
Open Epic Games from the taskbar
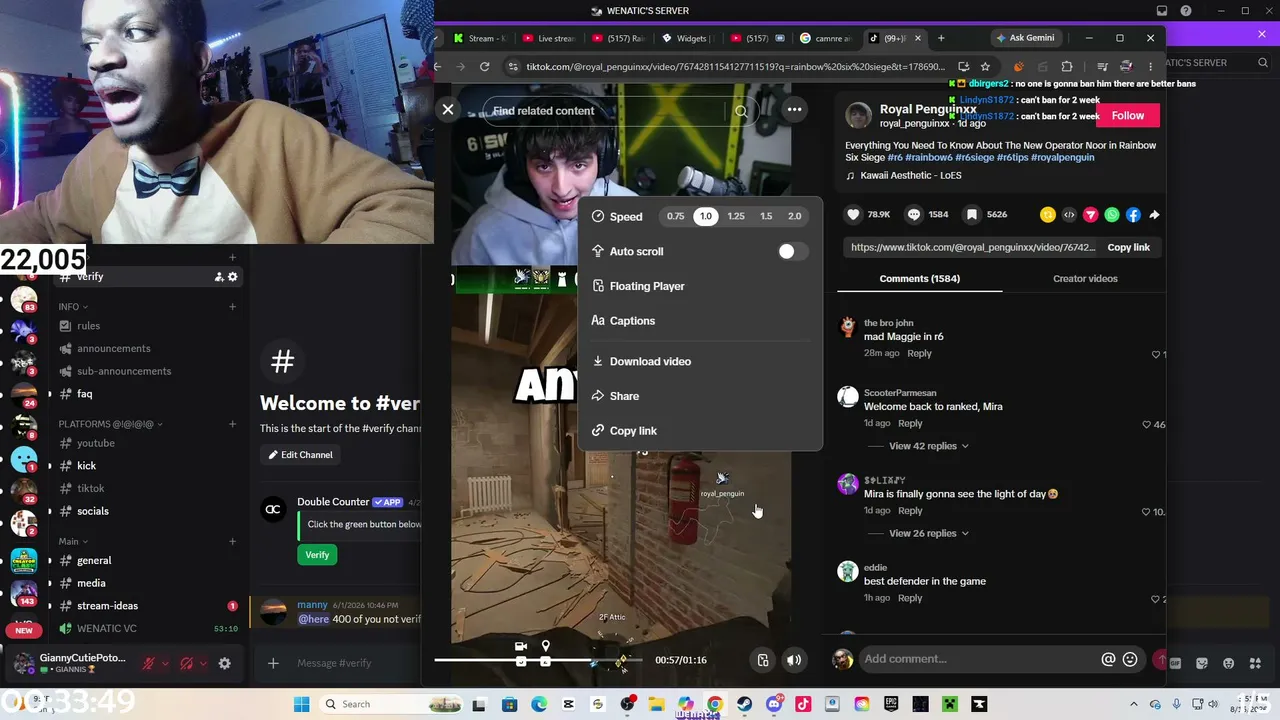point(891,704)
